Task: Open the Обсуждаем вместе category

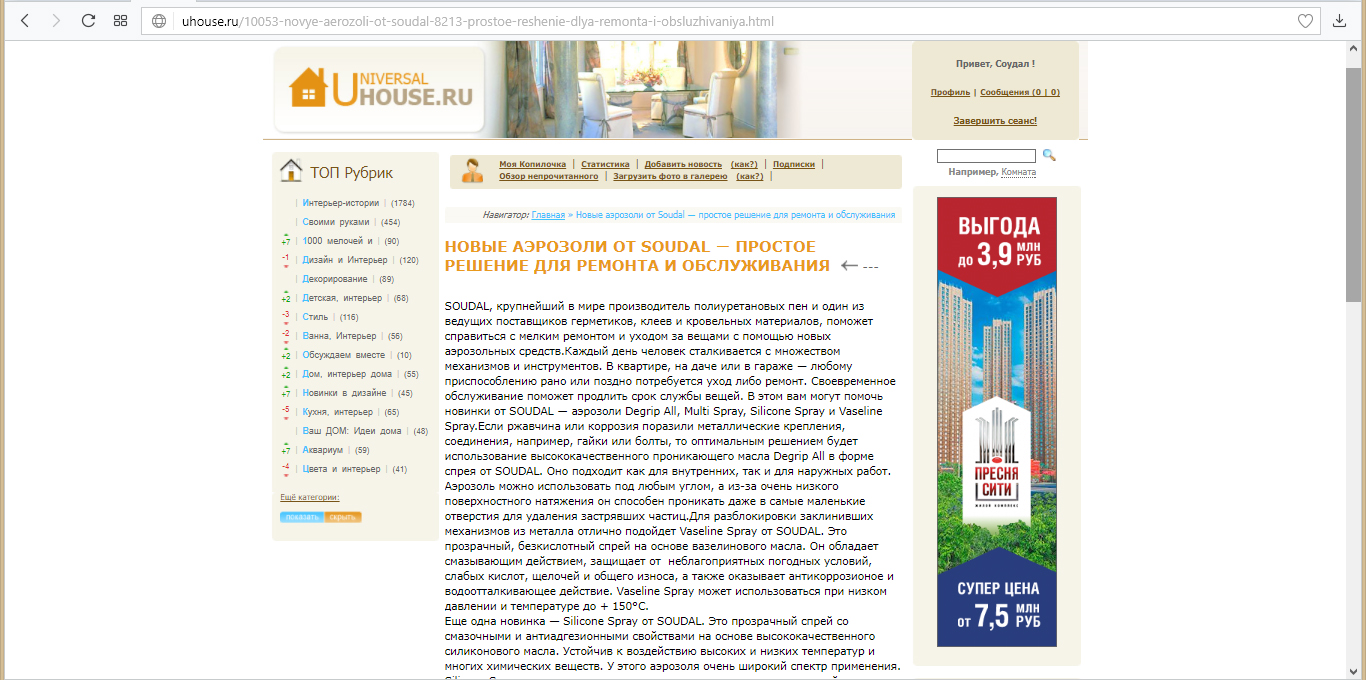Action: tap(344, 355)
